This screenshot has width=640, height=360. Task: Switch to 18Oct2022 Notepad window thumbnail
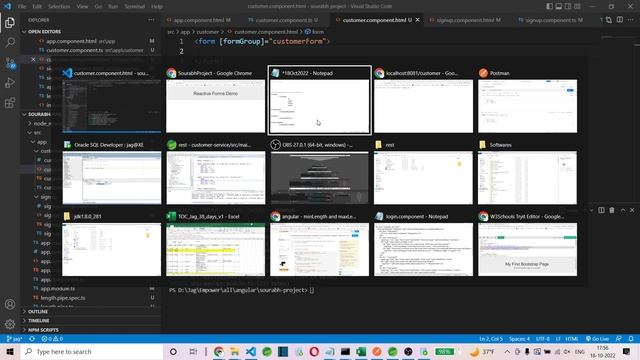click(x=320, y=100)
